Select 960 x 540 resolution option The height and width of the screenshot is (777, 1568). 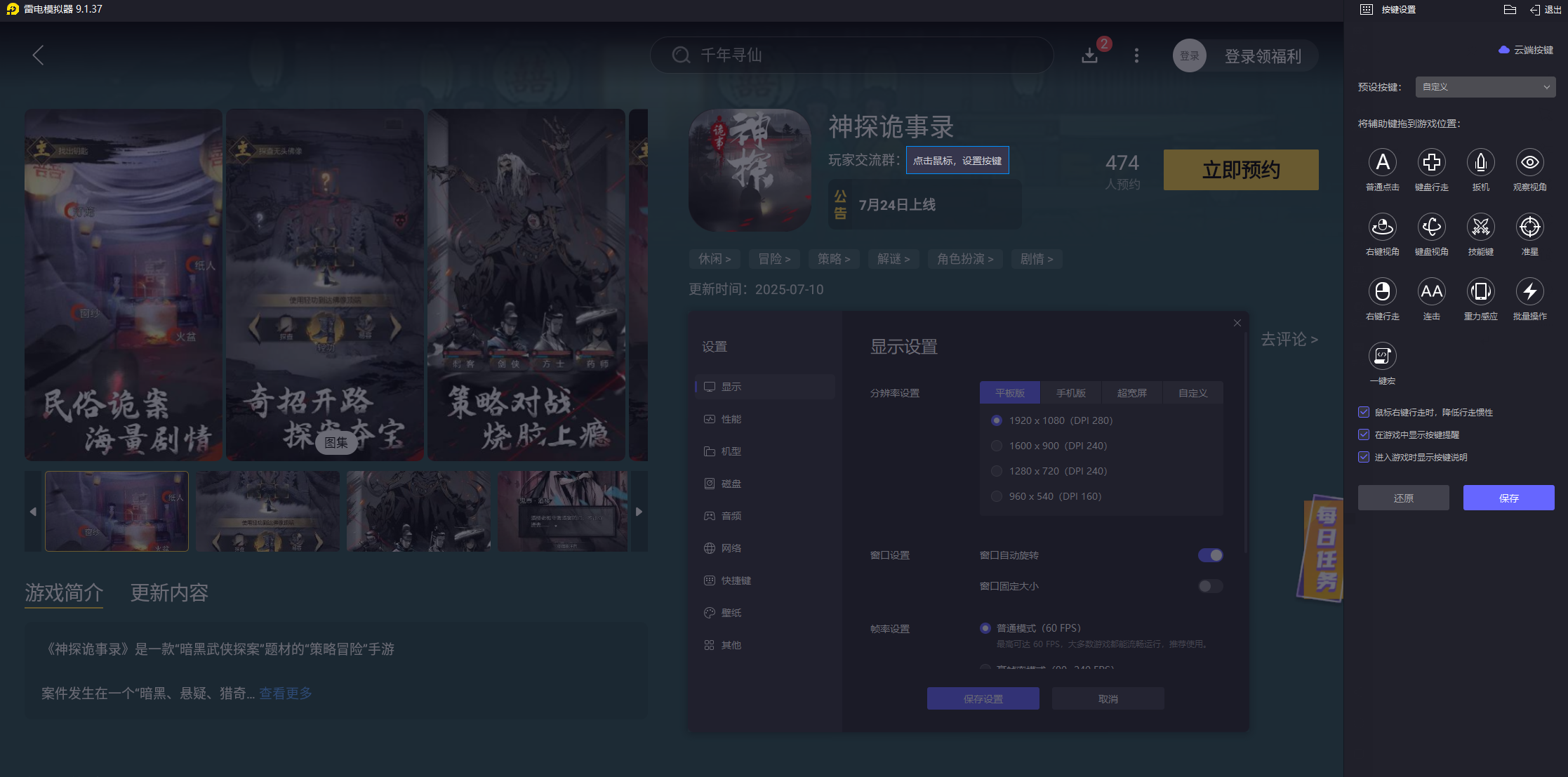(996, 496)
